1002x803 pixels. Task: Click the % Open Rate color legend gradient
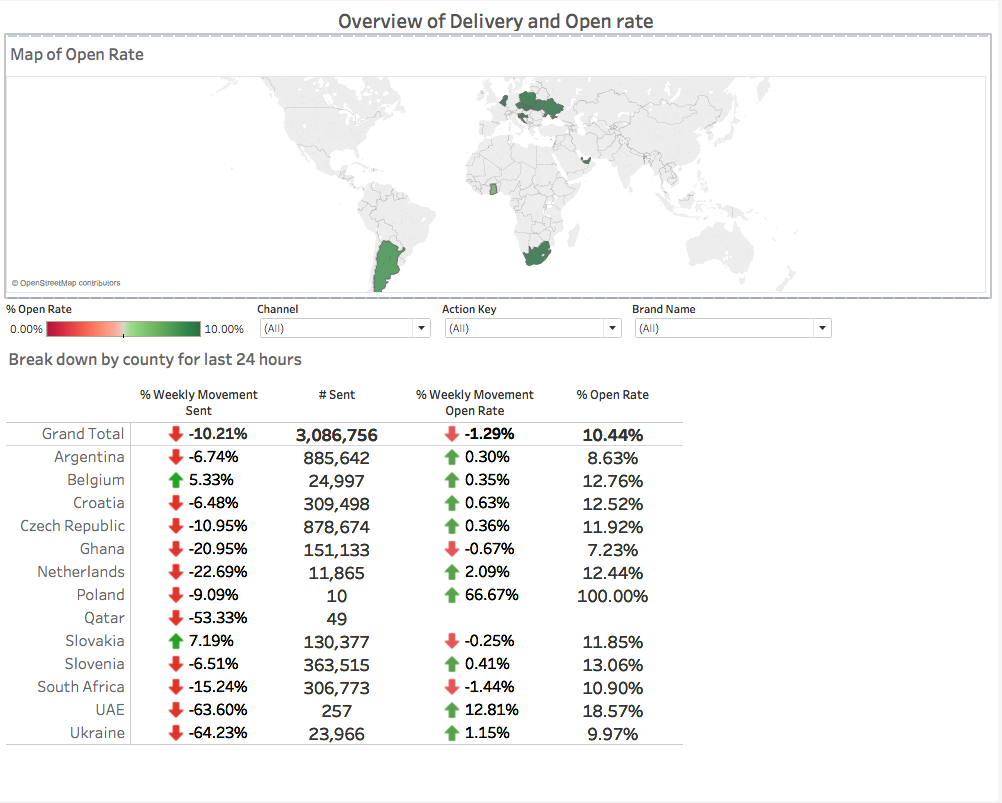pyautogui.click(x=123, y=328)
